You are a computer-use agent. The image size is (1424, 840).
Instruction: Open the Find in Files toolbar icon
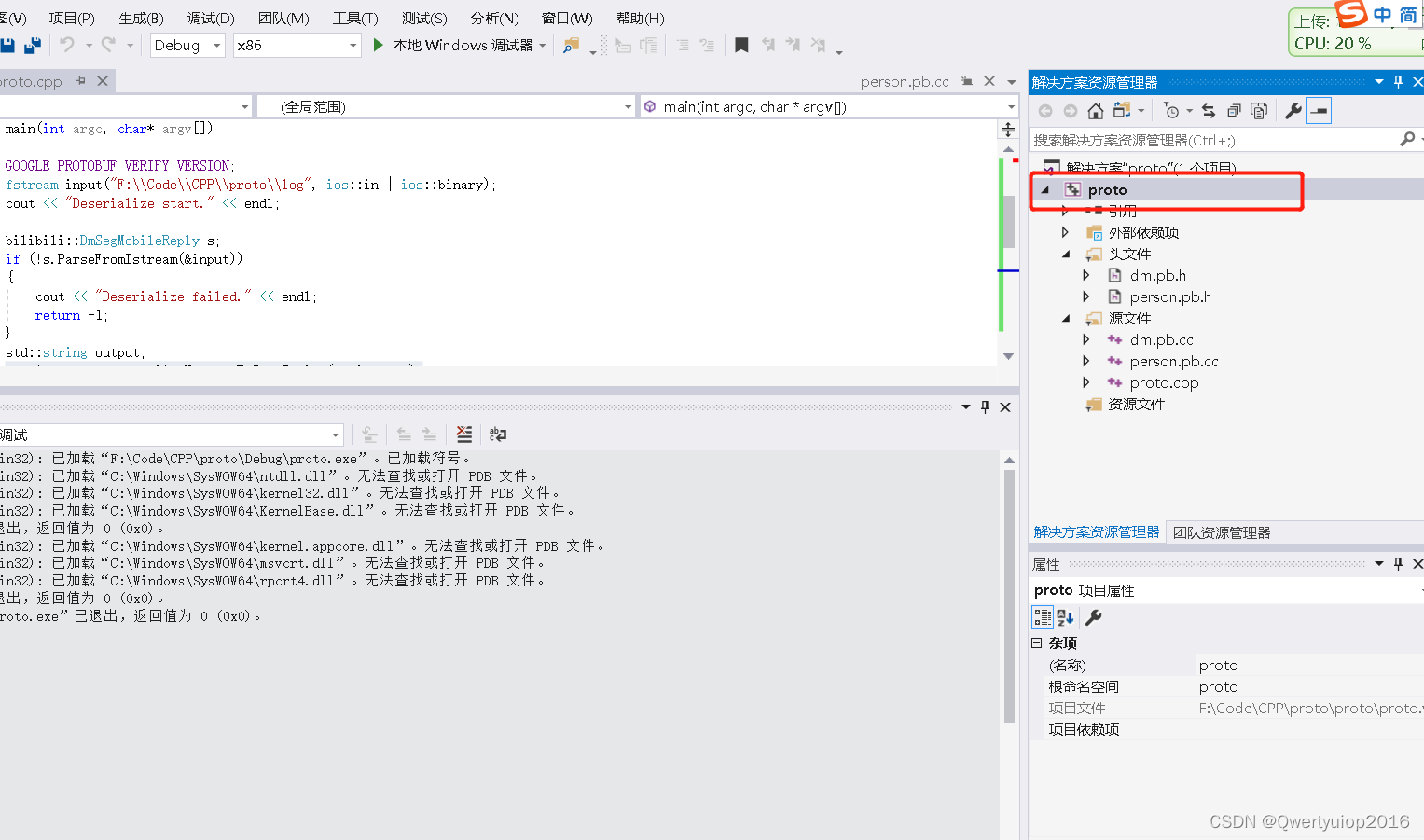[571, 45]
